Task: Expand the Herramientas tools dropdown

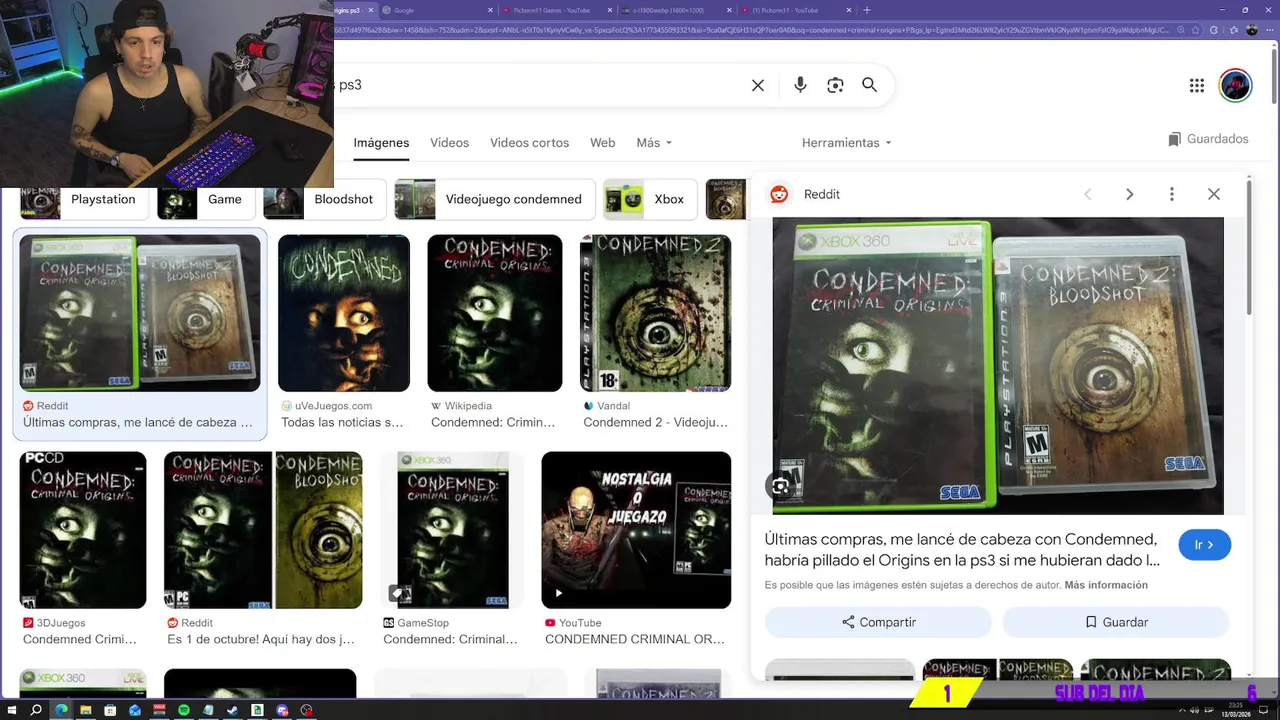Action: 846,143
